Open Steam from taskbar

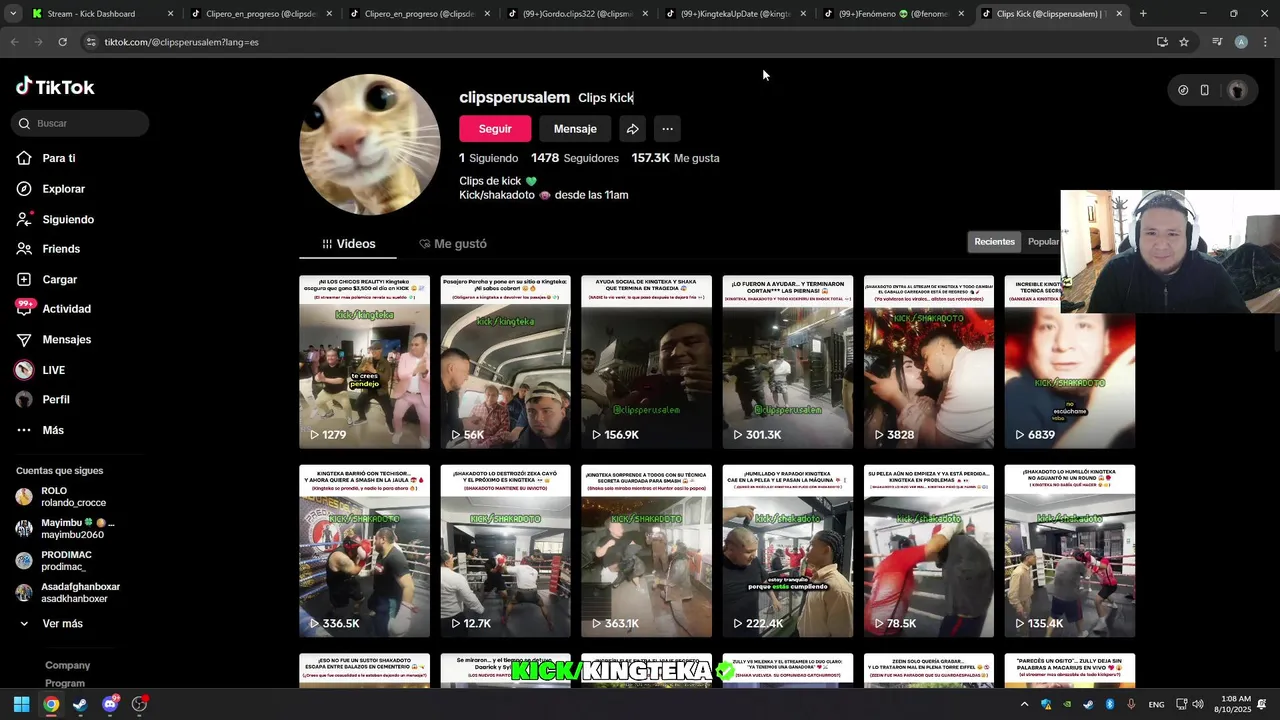point(80,704)
